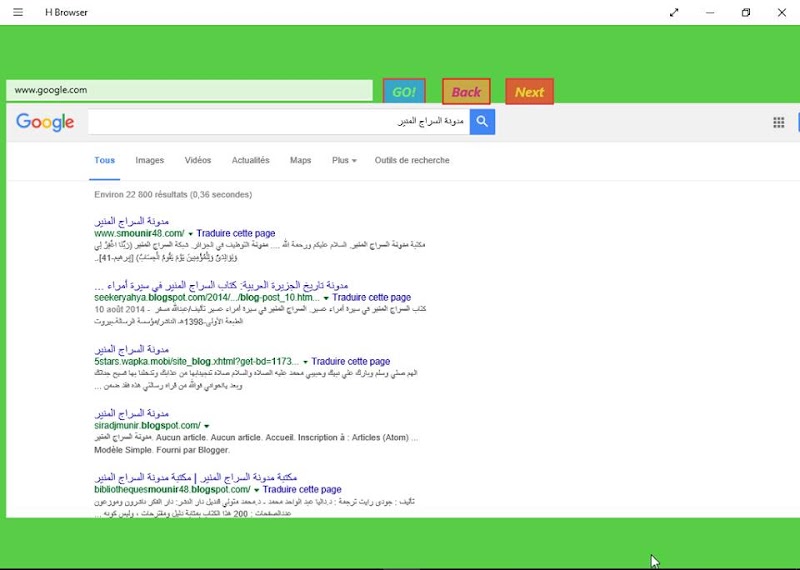Click the www.smounir48.com/ green URL

(x=139, y=233)
